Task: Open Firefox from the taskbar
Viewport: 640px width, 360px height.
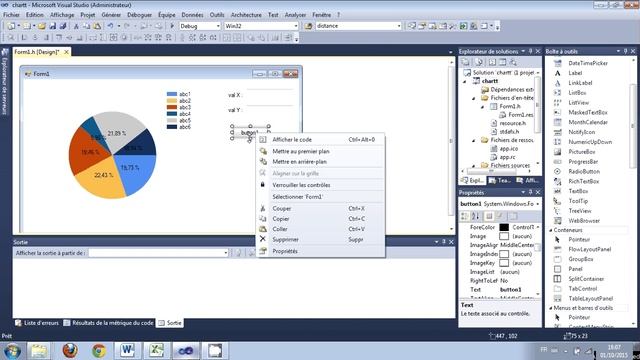Action: click(x=70, y=350)
